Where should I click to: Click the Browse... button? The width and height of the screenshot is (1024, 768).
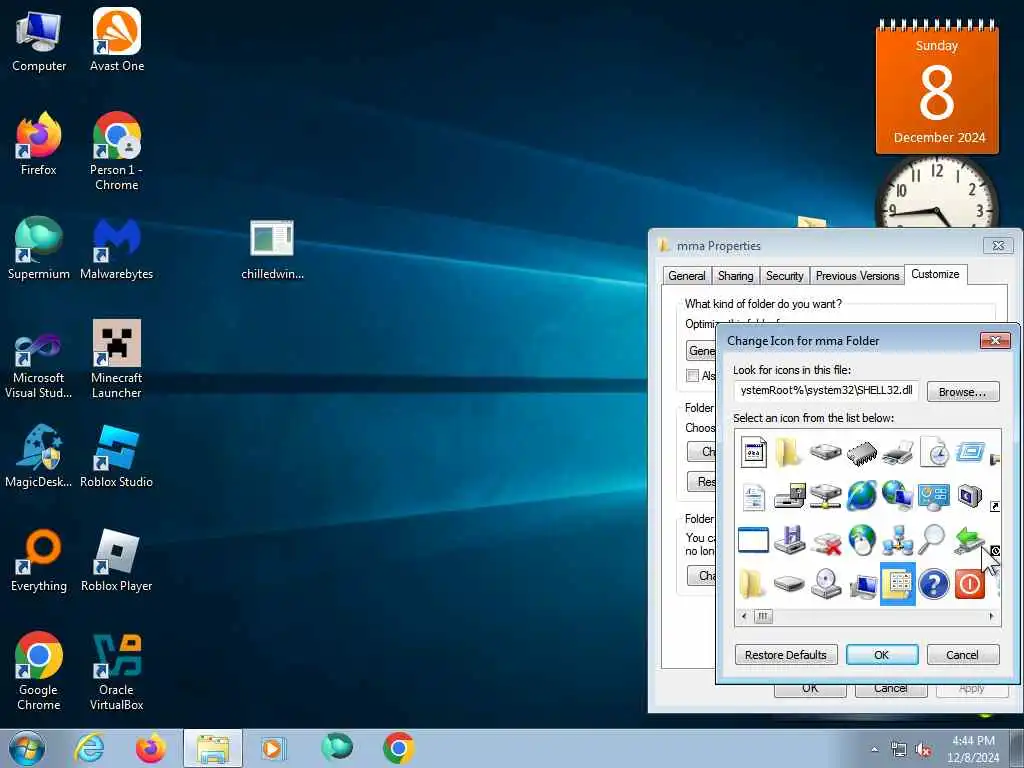point(963,392)
